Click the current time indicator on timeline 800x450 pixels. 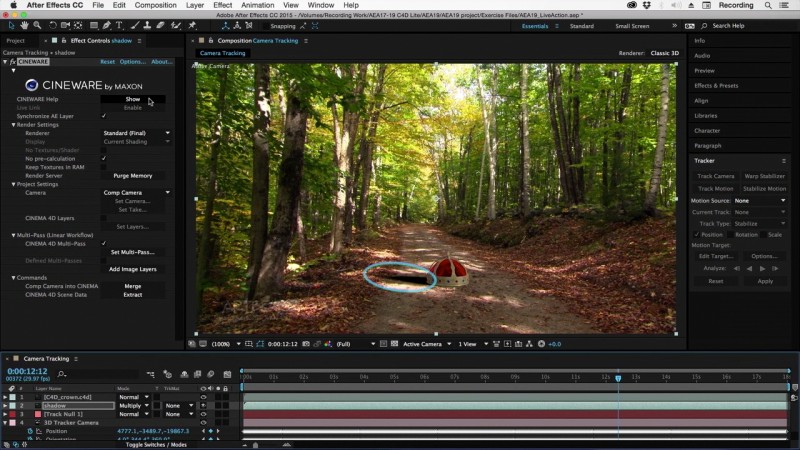coord(618,378)
